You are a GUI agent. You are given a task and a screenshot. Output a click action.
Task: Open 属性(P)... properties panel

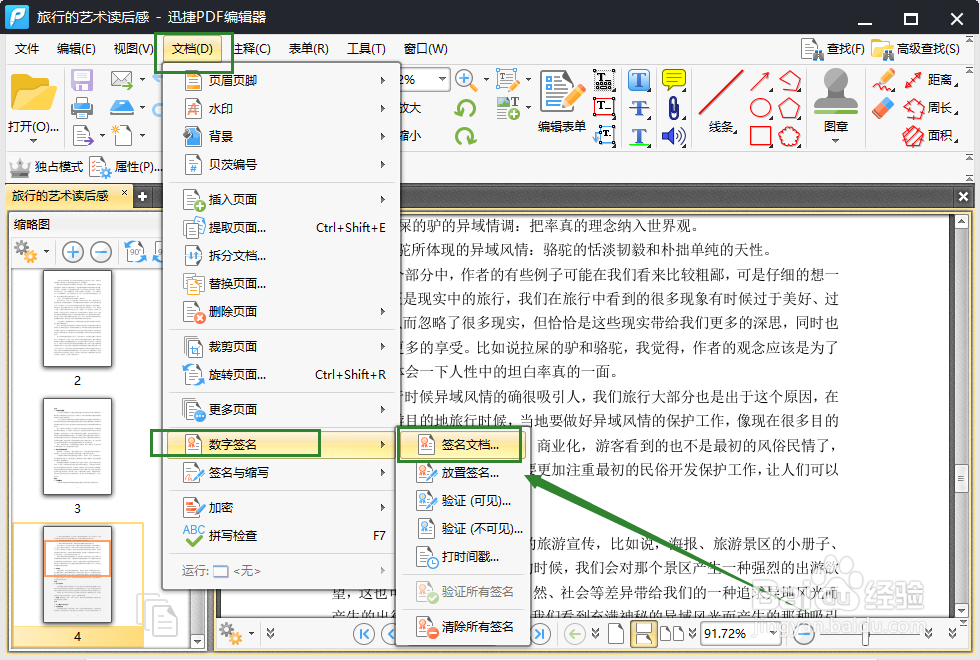[126, 167]
